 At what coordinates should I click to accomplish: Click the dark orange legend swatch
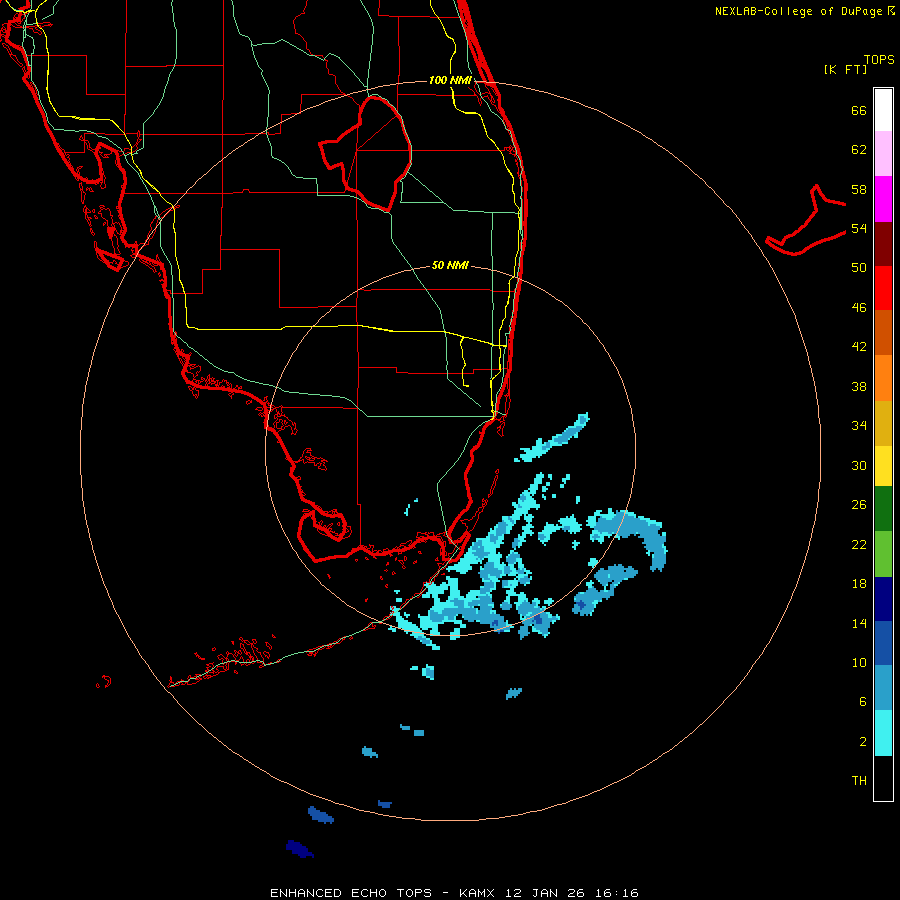883,332
